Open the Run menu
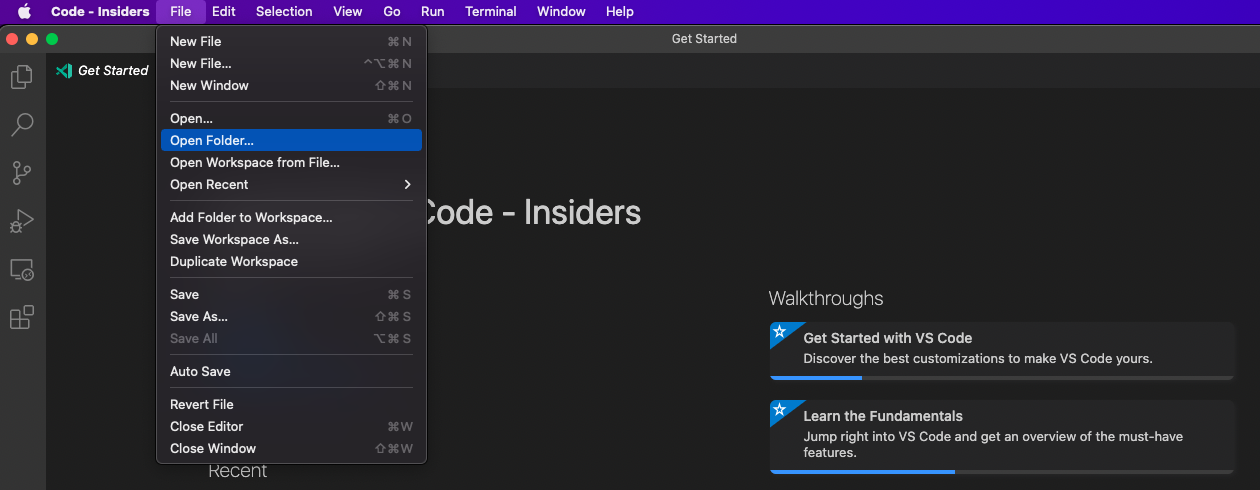 pos(433,12)
